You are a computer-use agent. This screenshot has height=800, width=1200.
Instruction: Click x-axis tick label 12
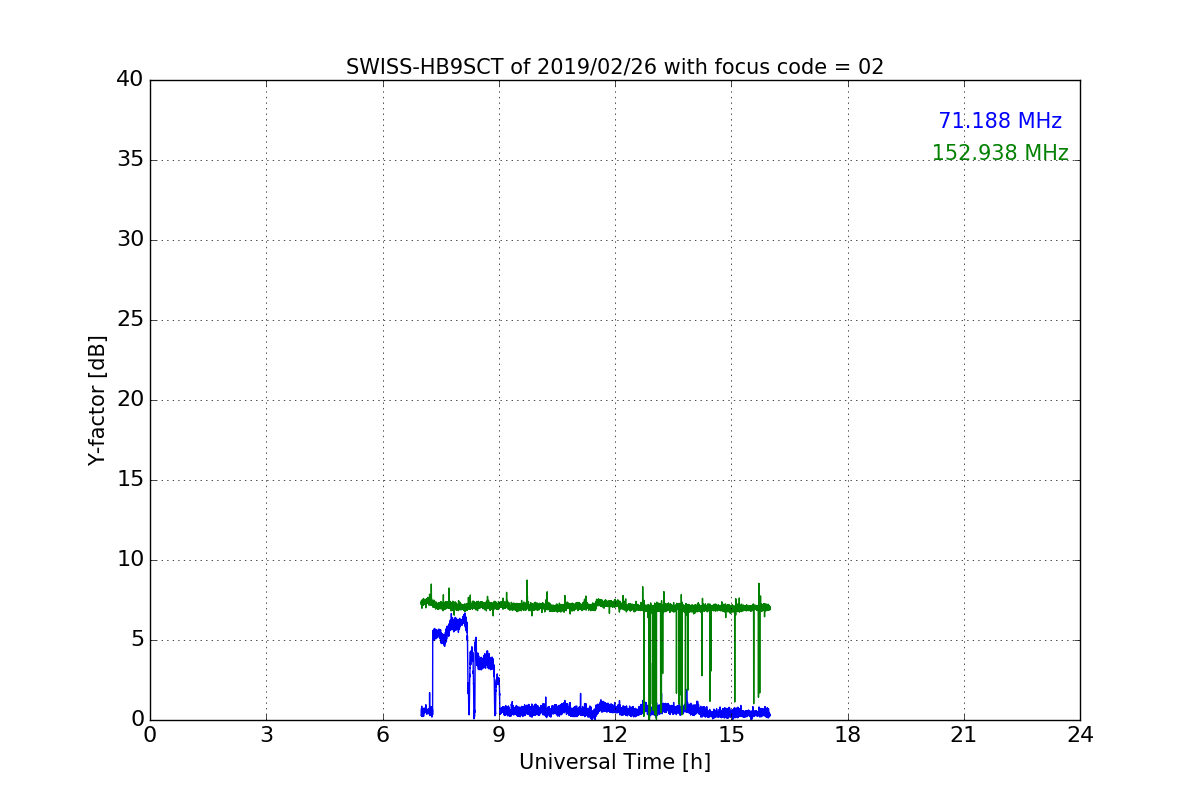pyautogui.click(x=615, y=735)
